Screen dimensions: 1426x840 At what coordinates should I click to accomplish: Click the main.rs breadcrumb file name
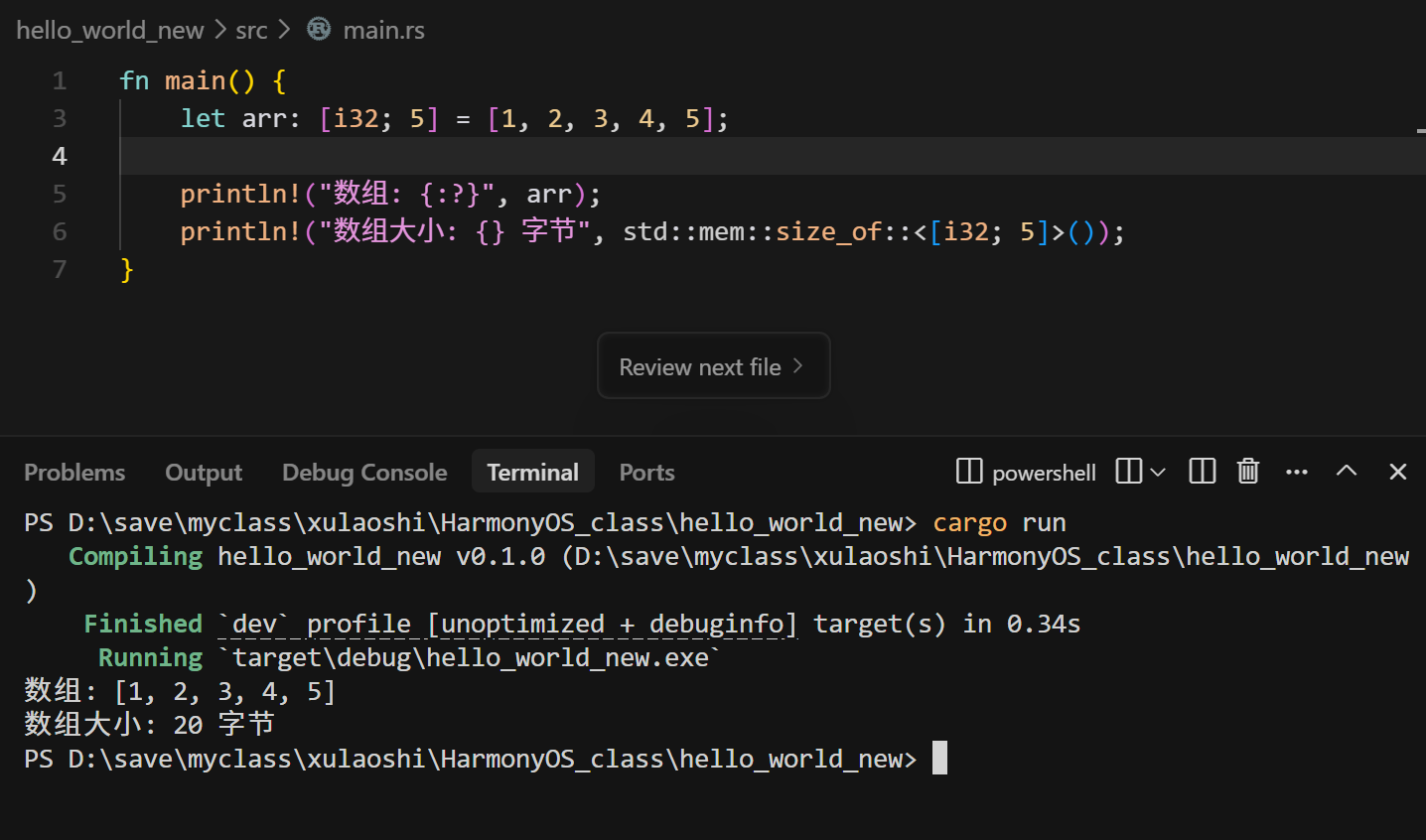point(383,31)
